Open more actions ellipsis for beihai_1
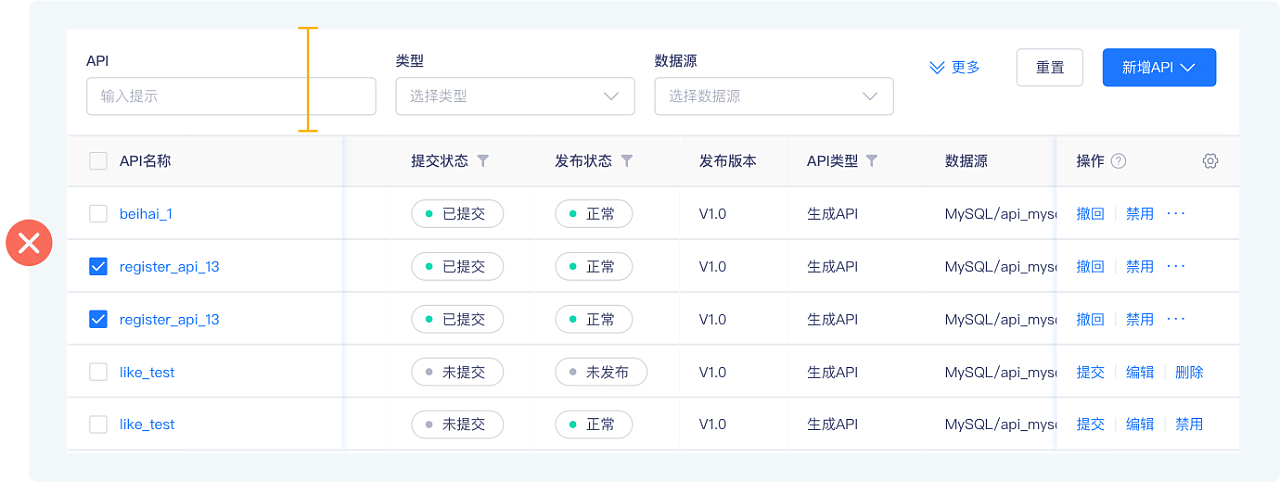 (x=1176, y=213)
